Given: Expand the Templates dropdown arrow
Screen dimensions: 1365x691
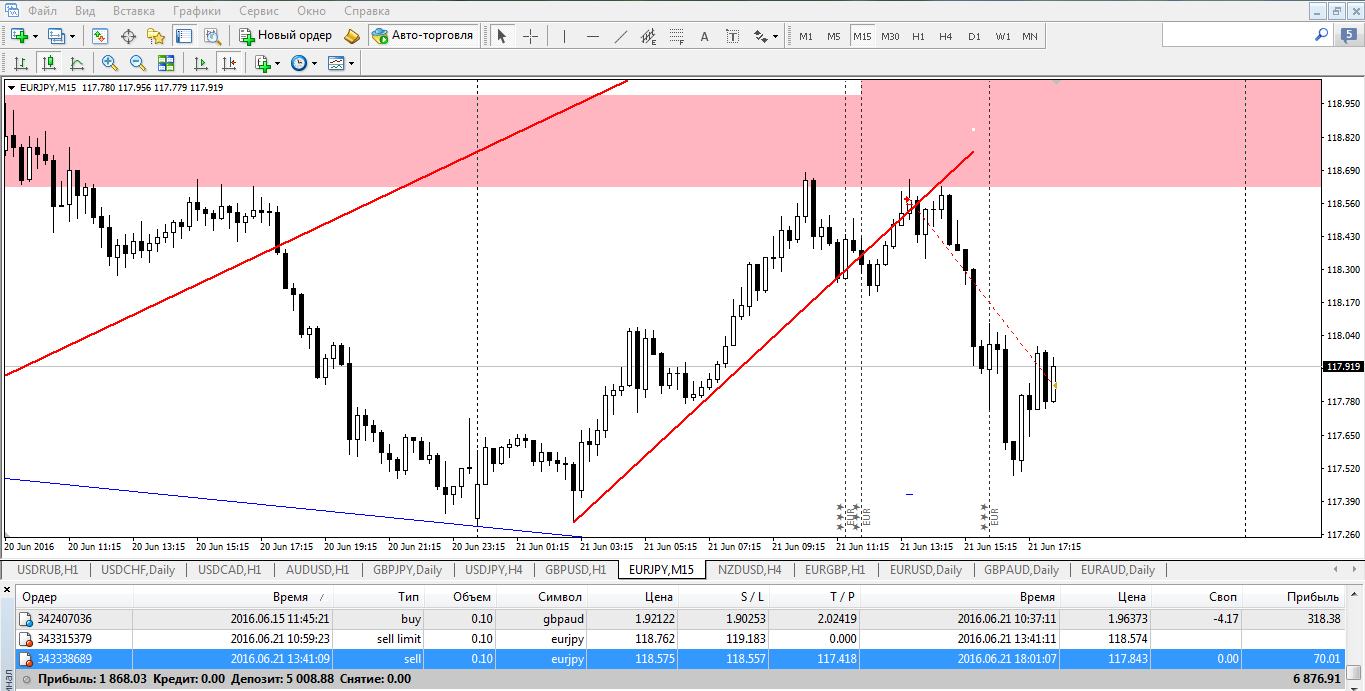Looking at the screenshot, I should 352,63.
